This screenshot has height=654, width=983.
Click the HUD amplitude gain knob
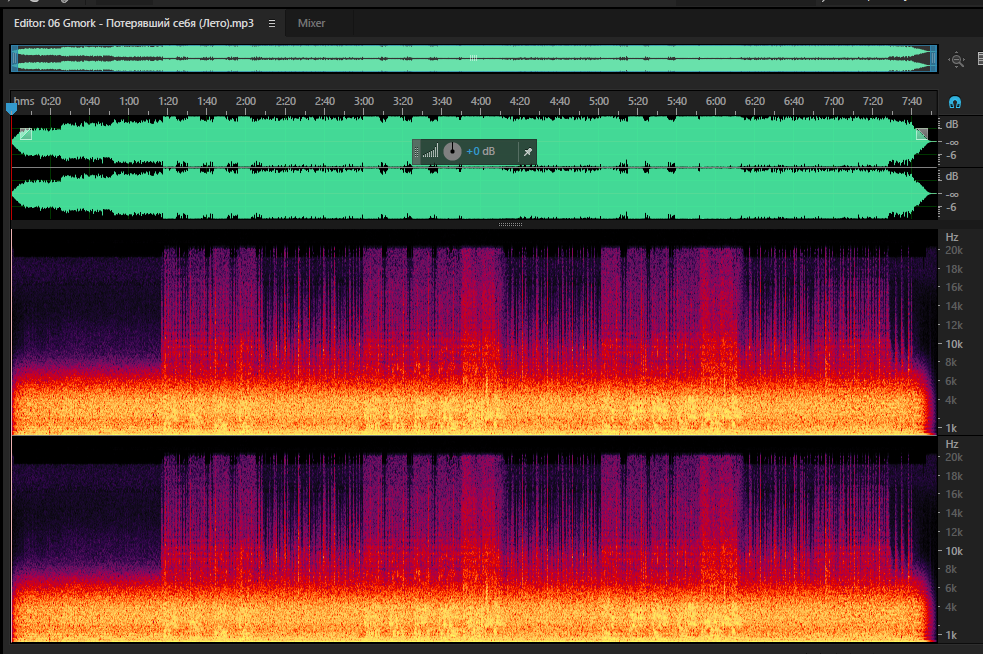tap(452, 151)
